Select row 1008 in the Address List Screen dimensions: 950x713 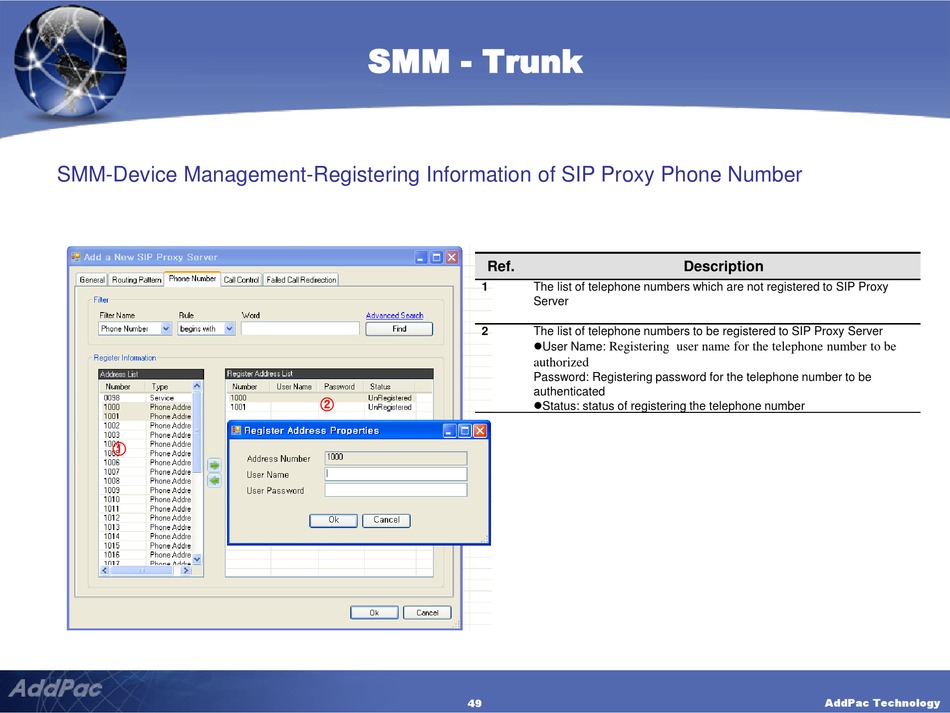click(146, 481)
